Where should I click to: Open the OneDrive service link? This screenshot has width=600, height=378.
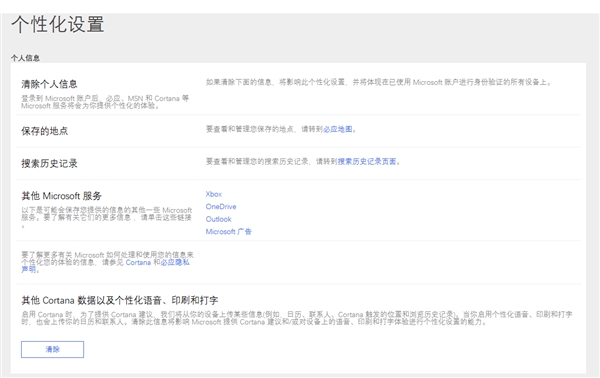coord(221,207)
